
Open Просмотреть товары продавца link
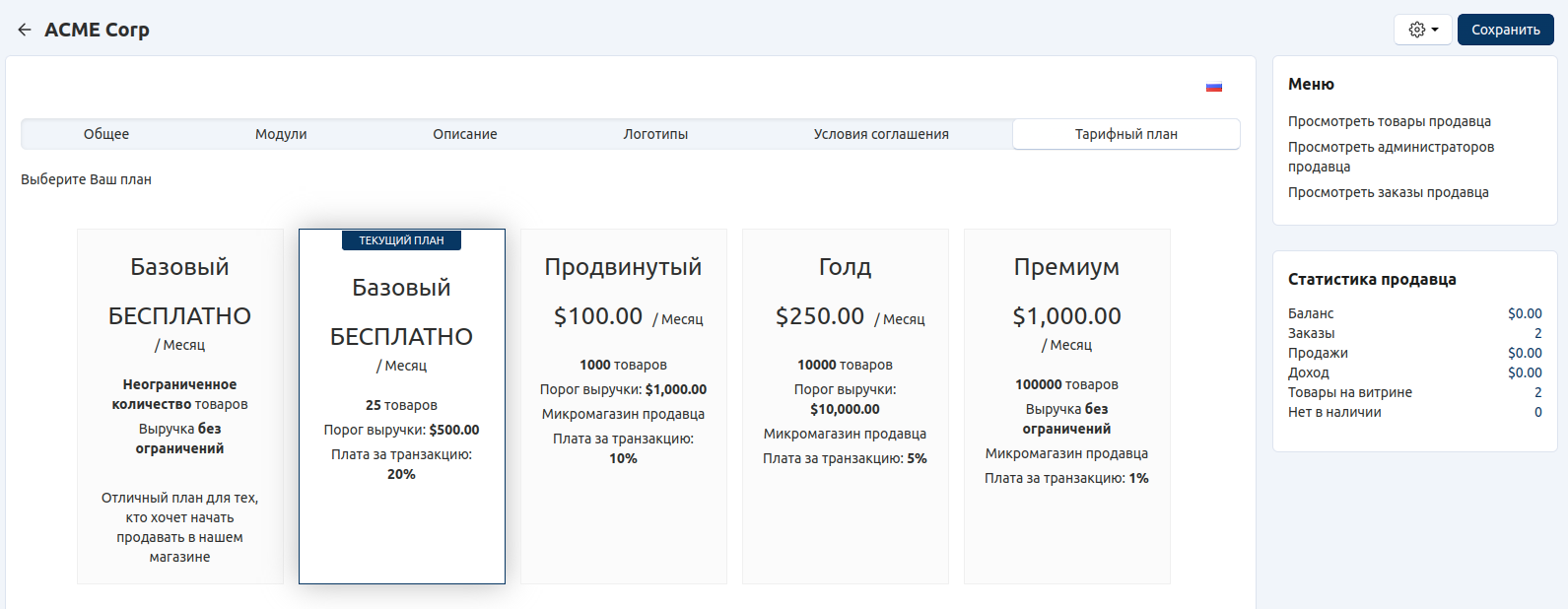(1389, 121)
